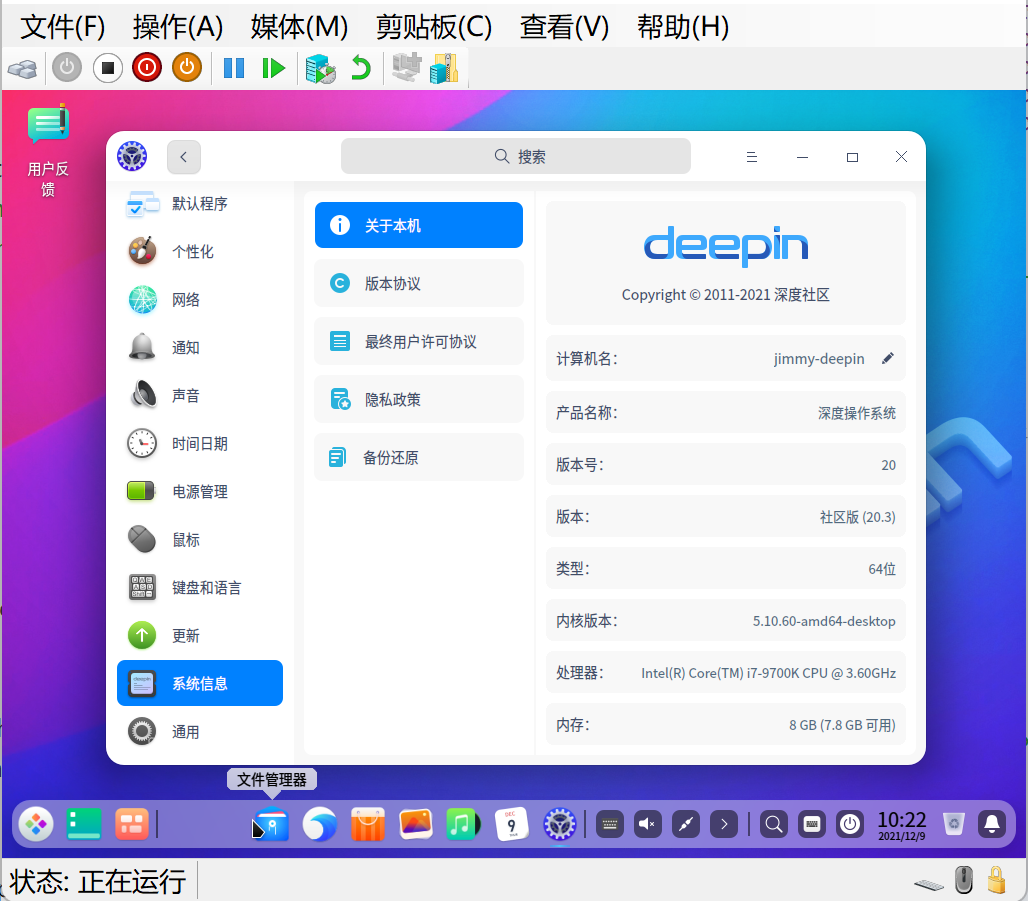
Task: Open the 最终用户许可协议 page
Action: pyautogui.click(x=419, y=341)
